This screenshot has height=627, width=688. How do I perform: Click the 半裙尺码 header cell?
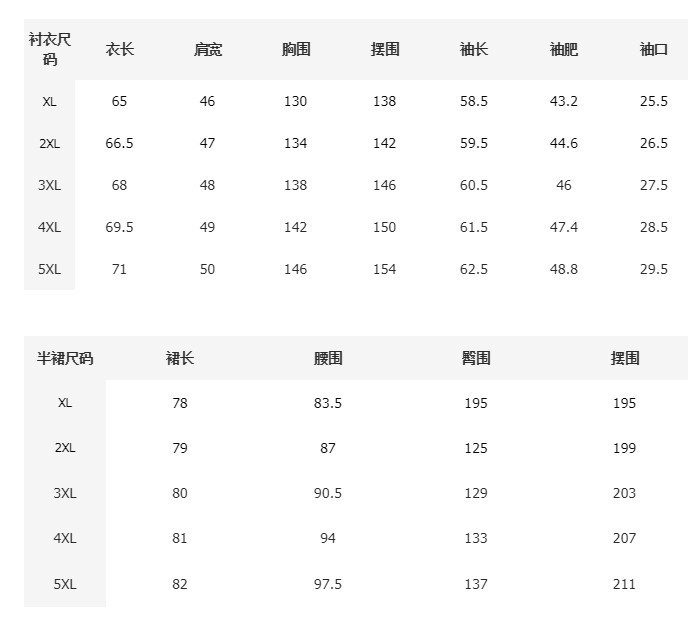pyautogui.click(x=65, y=358)
